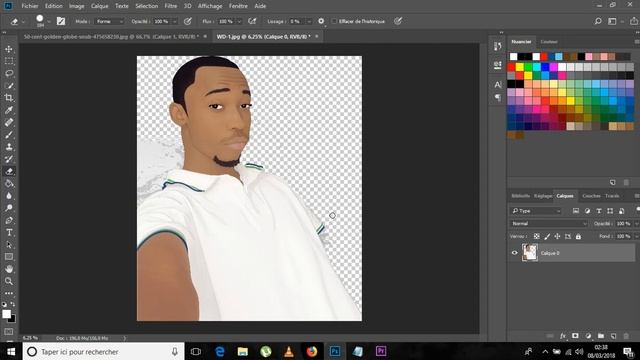Viewport: 640px width, 360px height.
Task: Toggle lock transparent pixels
Action: point(537,236)
